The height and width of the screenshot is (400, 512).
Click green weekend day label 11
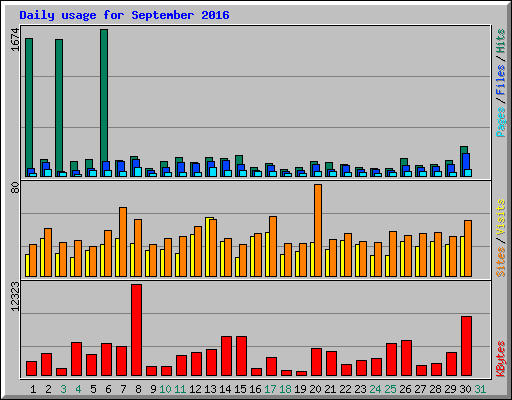[x=180, y=389]
